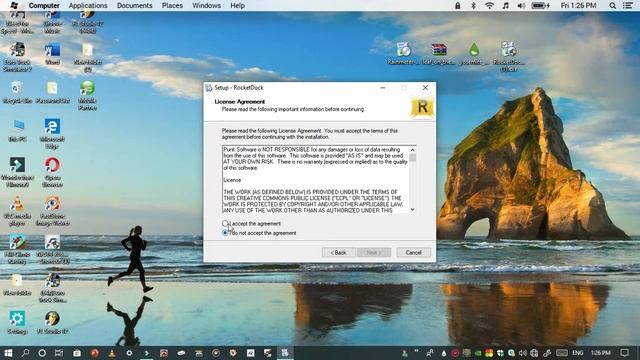Select the FastStone Image Viewer shortcut
This screenshot has width=640, height=360.
52,211
